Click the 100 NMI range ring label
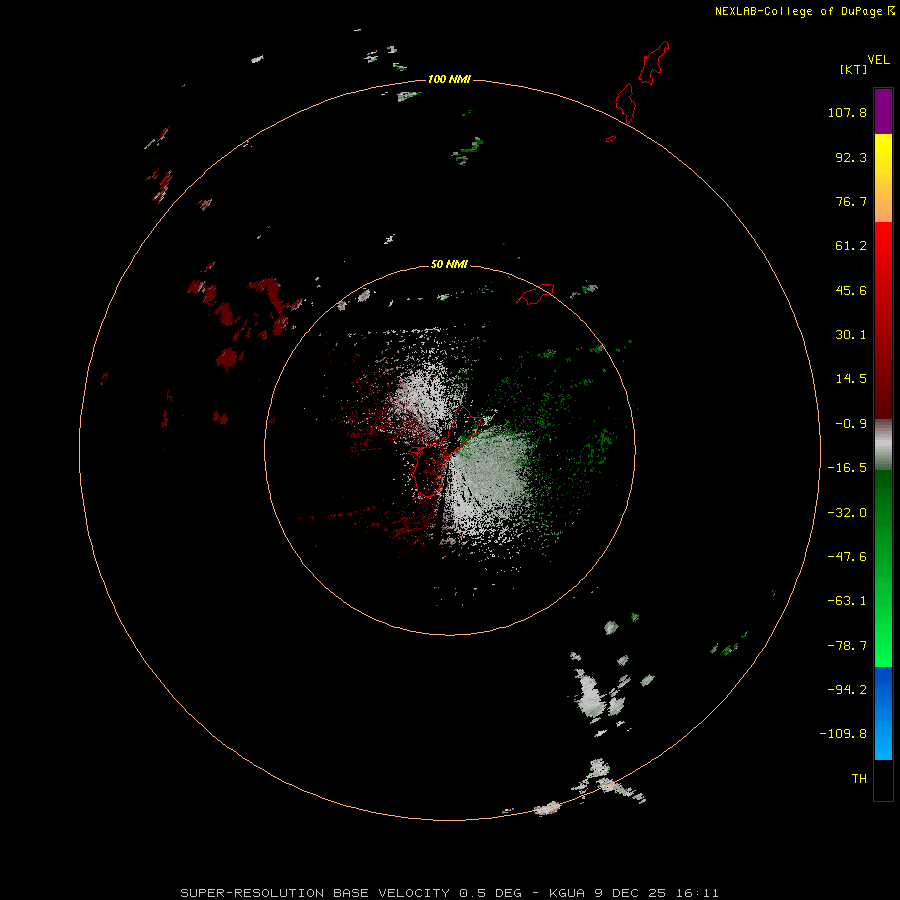900x900 pixels. (449, 79)
